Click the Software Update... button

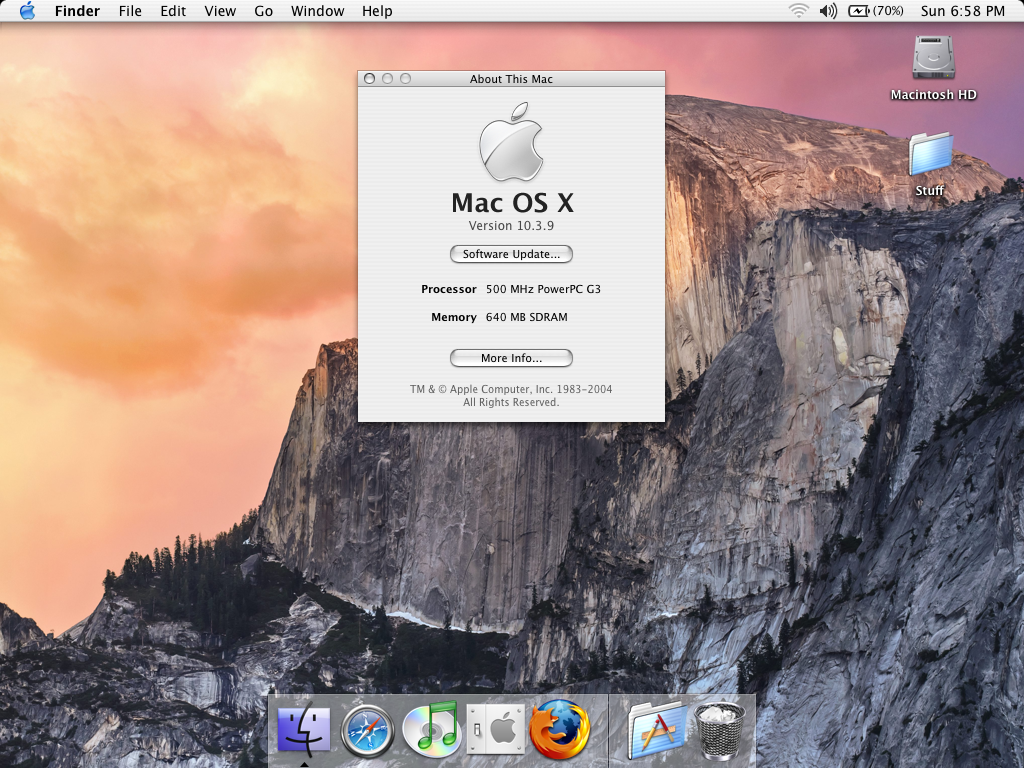[x=511, y=254]
